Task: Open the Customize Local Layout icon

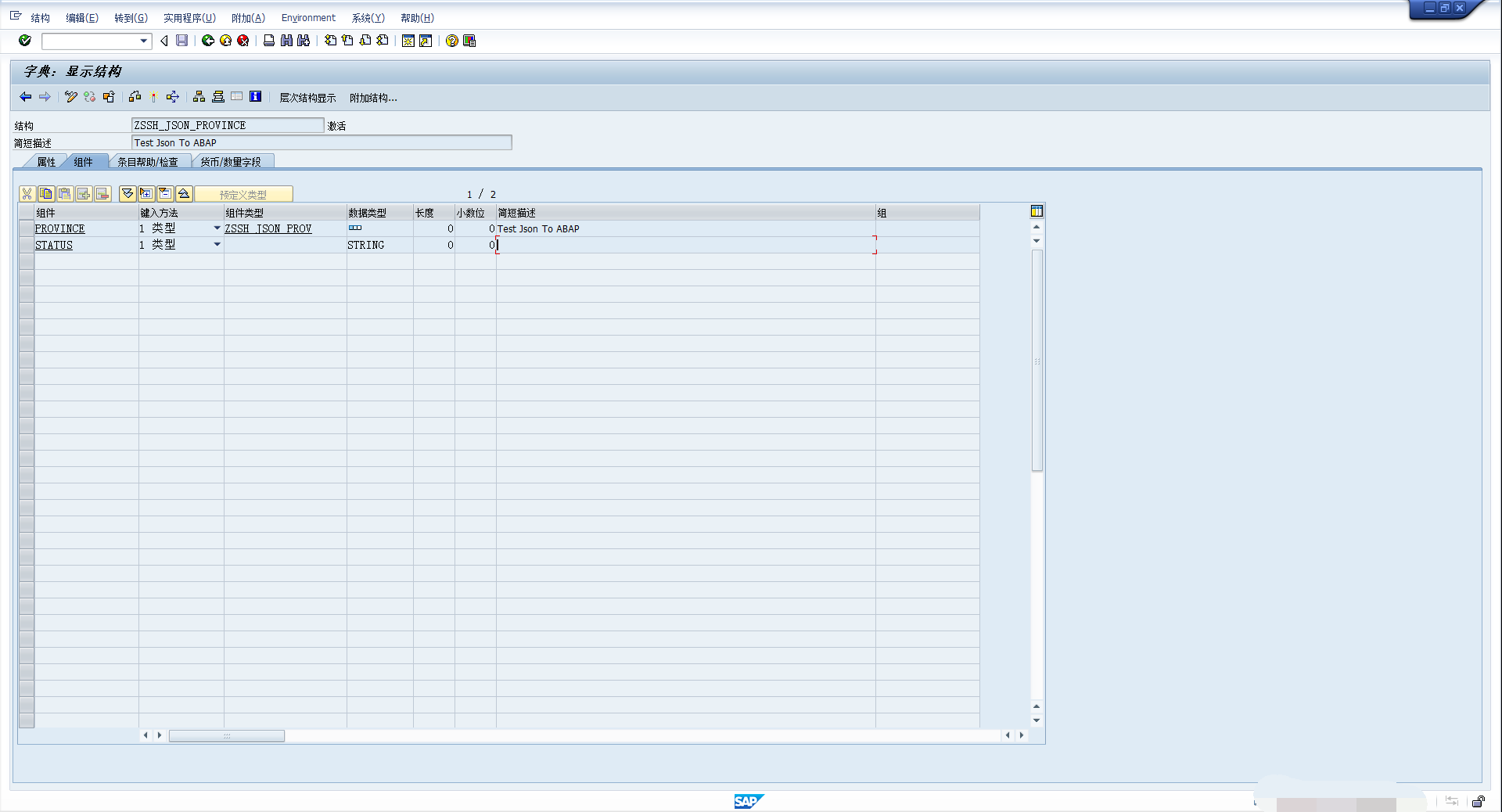Action: [469, 41]
